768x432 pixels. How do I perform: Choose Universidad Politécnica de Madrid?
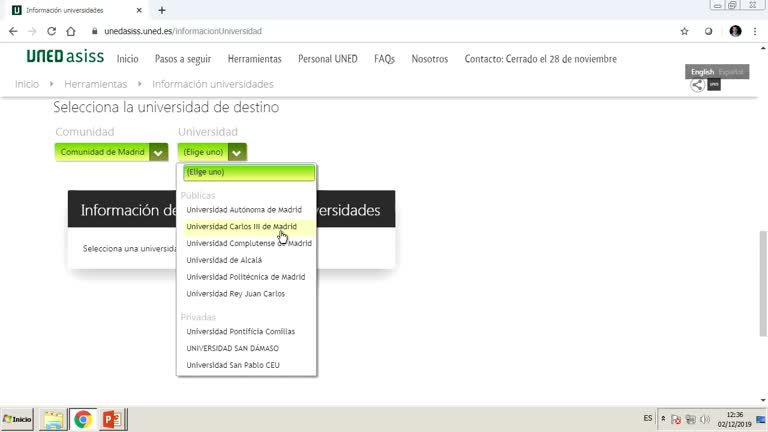click(x=245, y=277)
